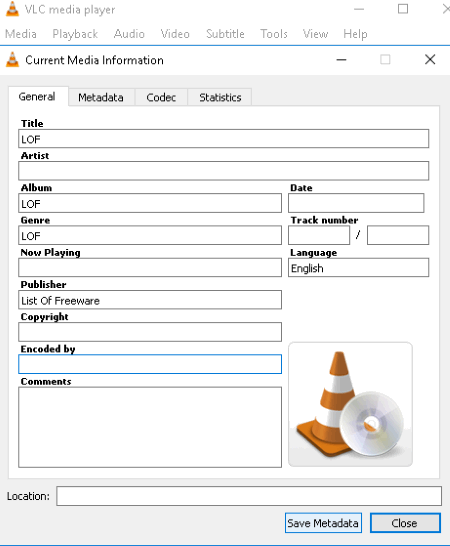Open the Audio menu
The image size is (450, 546).
tap(129, 34)
